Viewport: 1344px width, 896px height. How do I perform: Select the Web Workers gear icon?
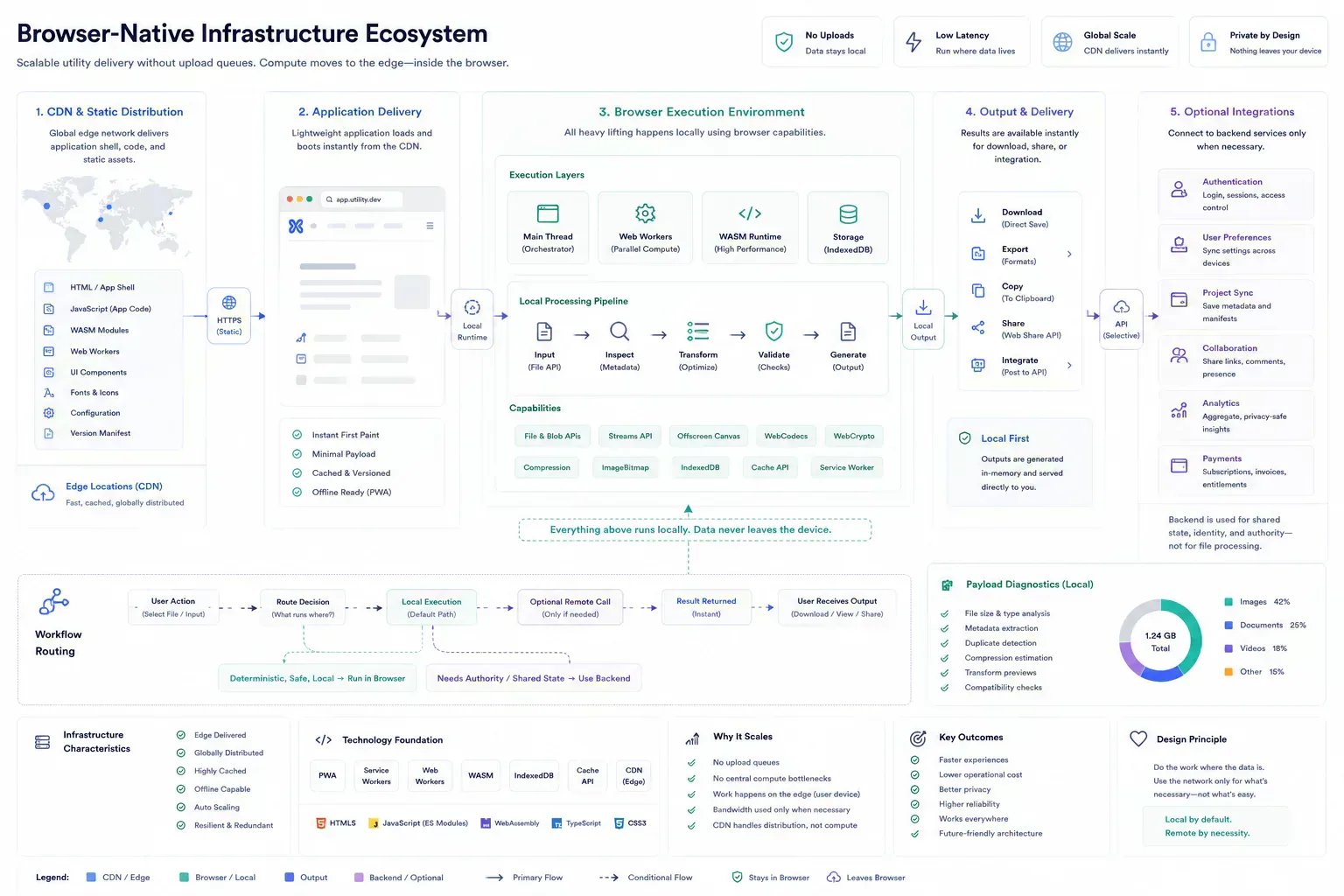click(646, 213)
